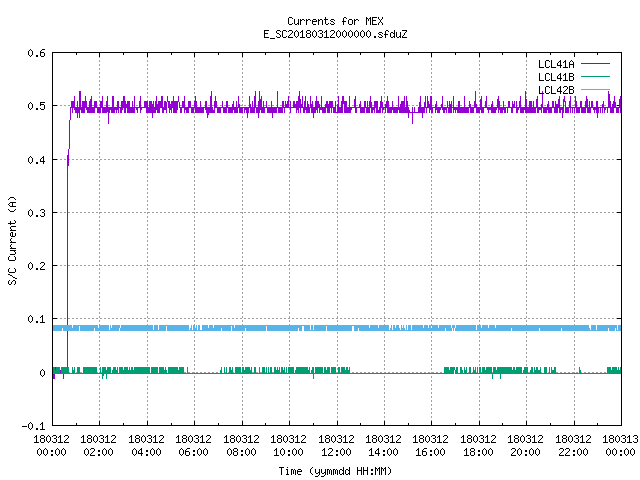Click the y-axis label 'S/C Current (A)'
The image size is (640, 480).
(12, 241)
